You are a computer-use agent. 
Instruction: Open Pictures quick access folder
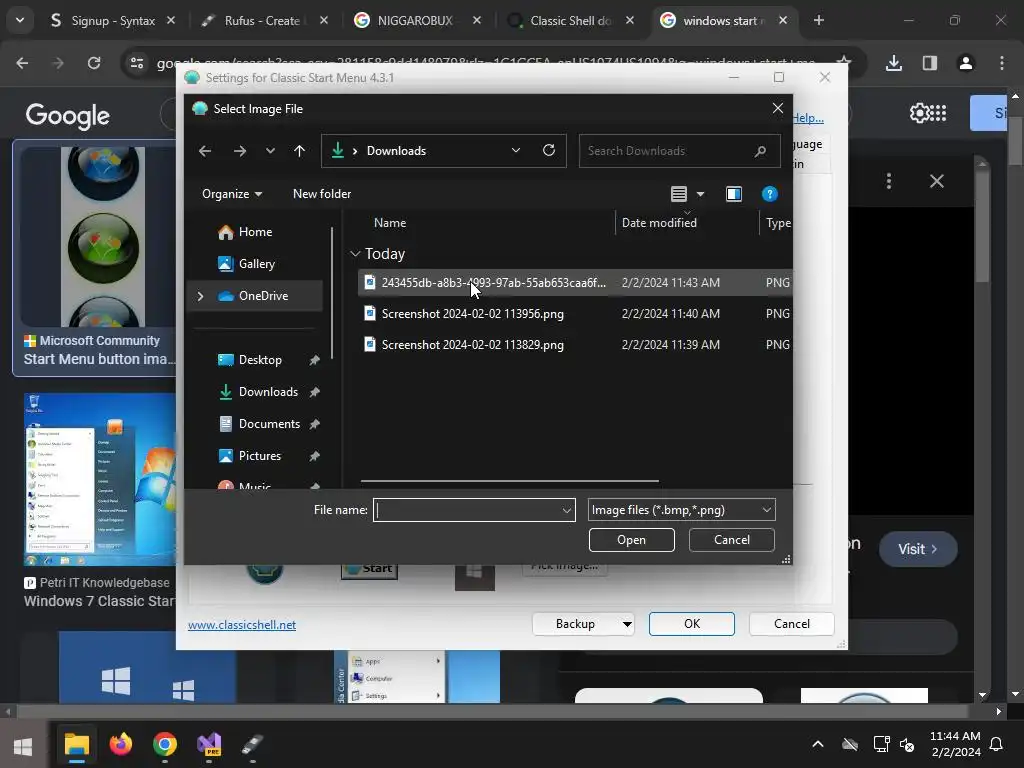click(259, 456)
